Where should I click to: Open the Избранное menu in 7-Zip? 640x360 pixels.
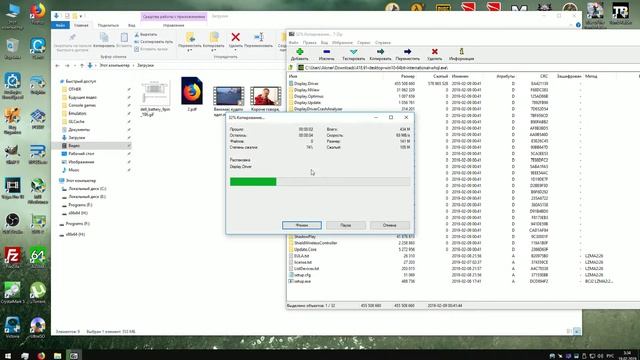(x=342, y=42)
